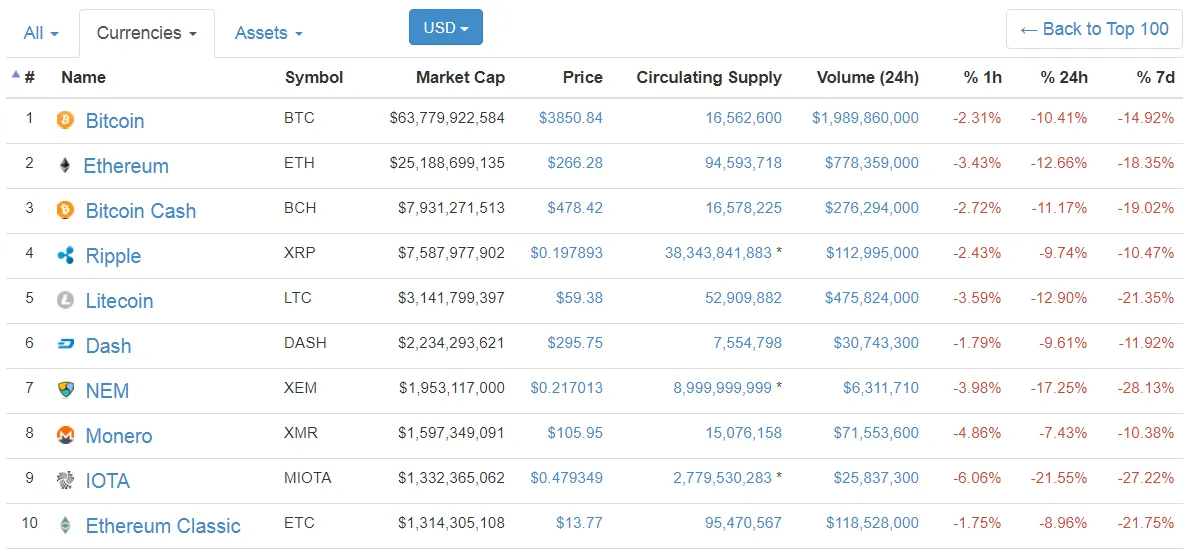Click Ethereum market cap $25,188,699,135
The width and height of the screenshot is (1200, 550).
click(x=447, y=163)
